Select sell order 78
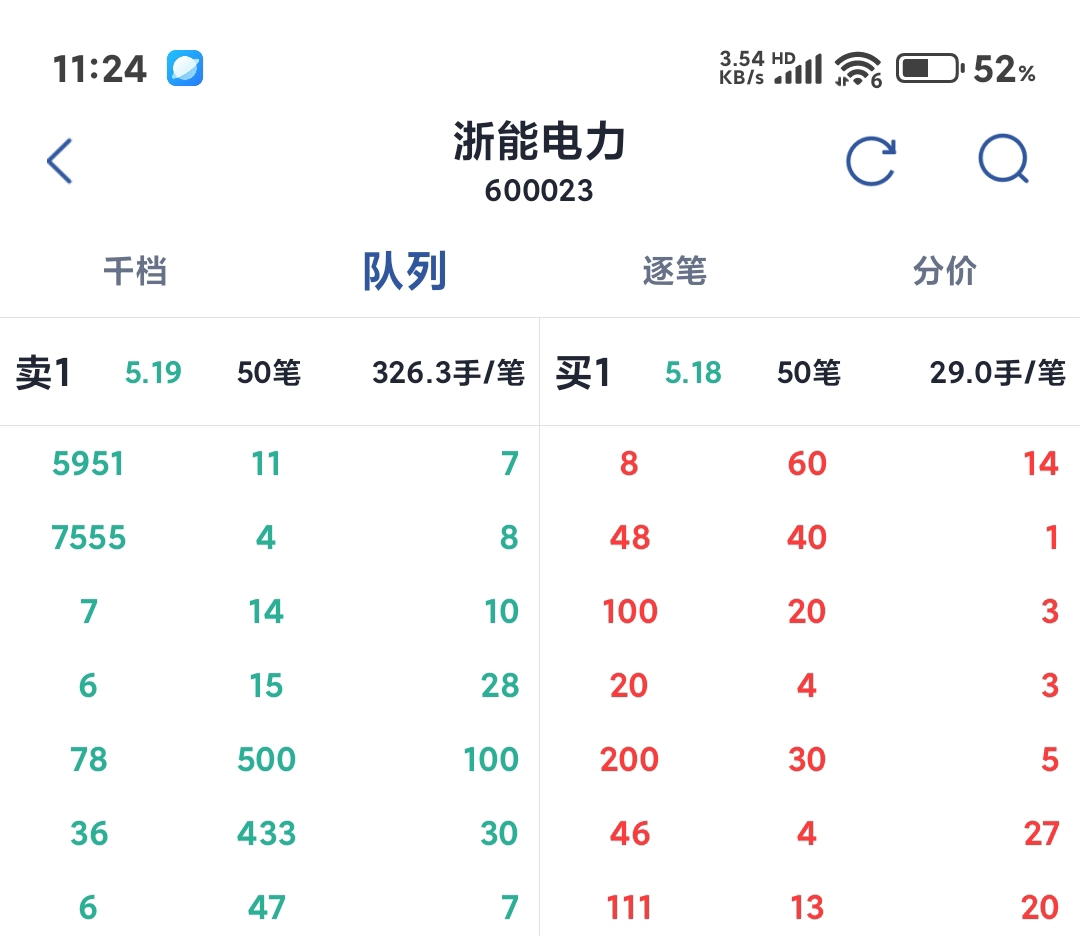1080x936 pixels. pos(88,760)
